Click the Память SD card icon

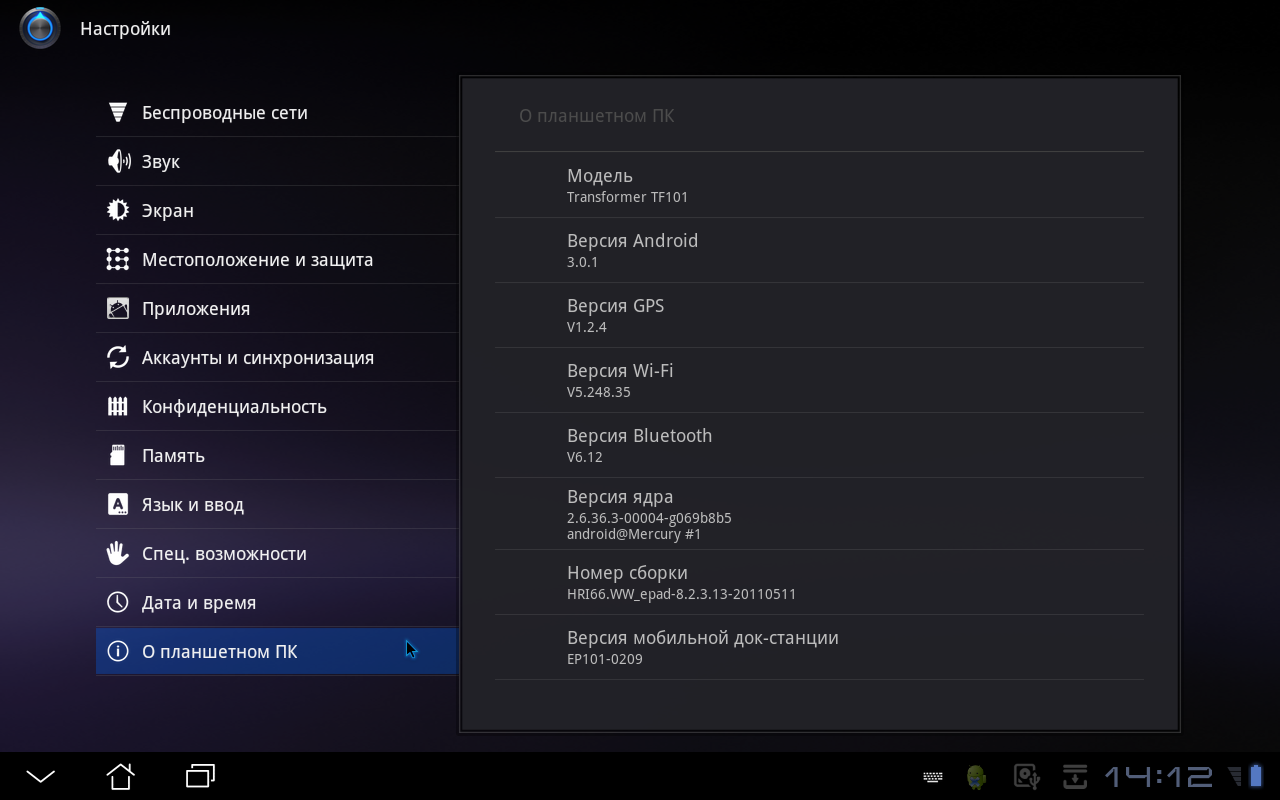click(118, 455)
